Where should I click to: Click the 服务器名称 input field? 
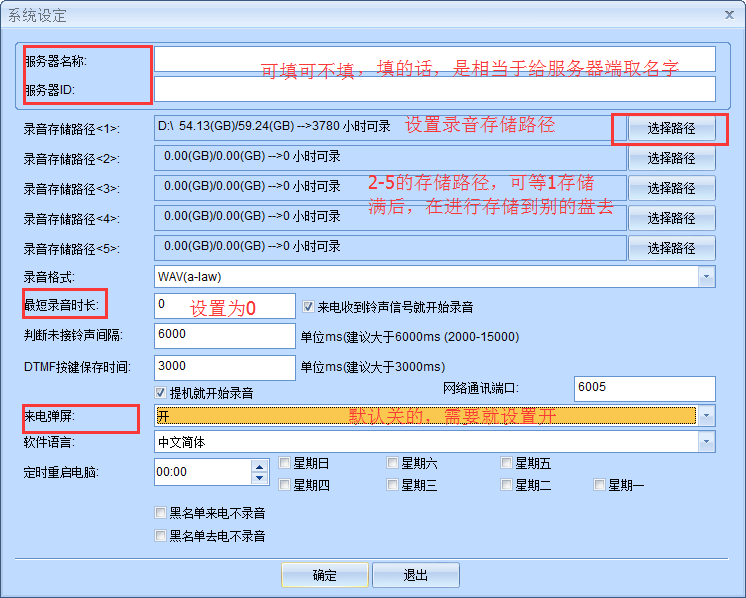tap(434, 59)
